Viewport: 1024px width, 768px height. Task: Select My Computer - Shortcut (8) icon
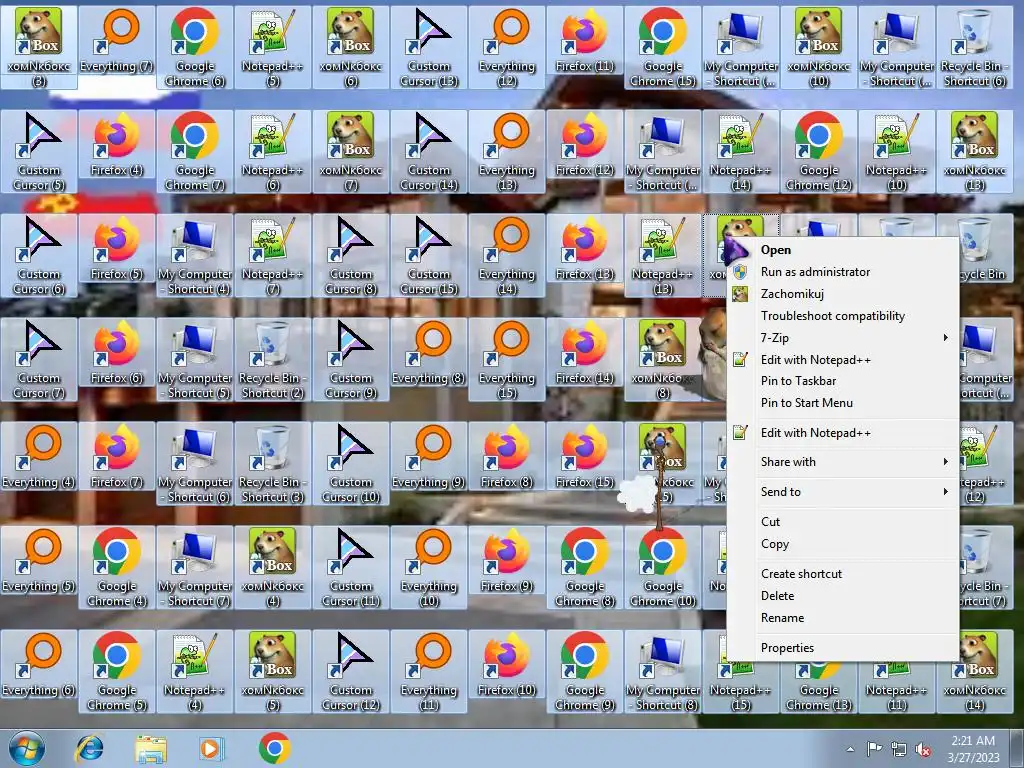click(663, 671)
